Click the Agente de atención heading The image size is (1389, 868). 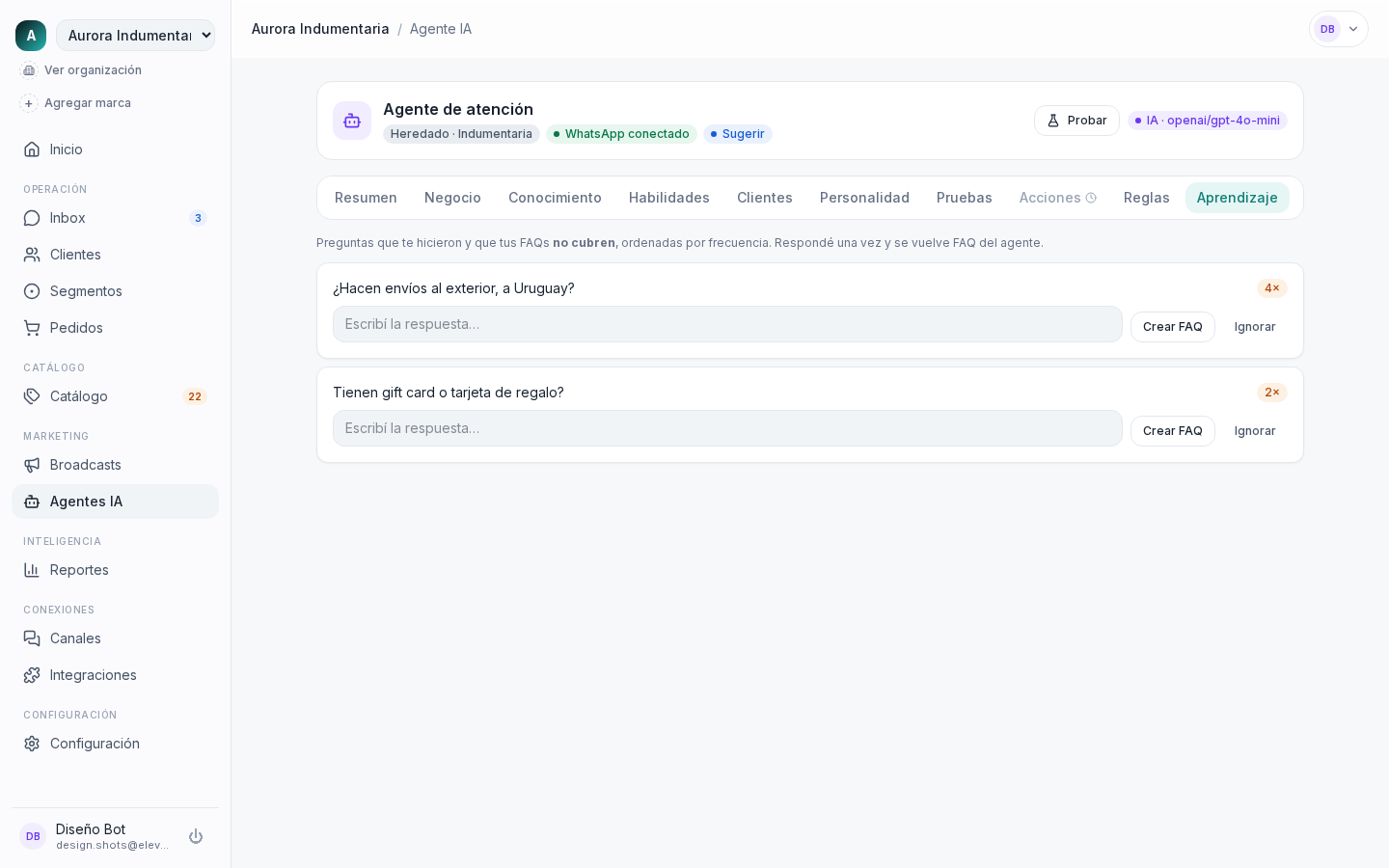coord(458,109)
